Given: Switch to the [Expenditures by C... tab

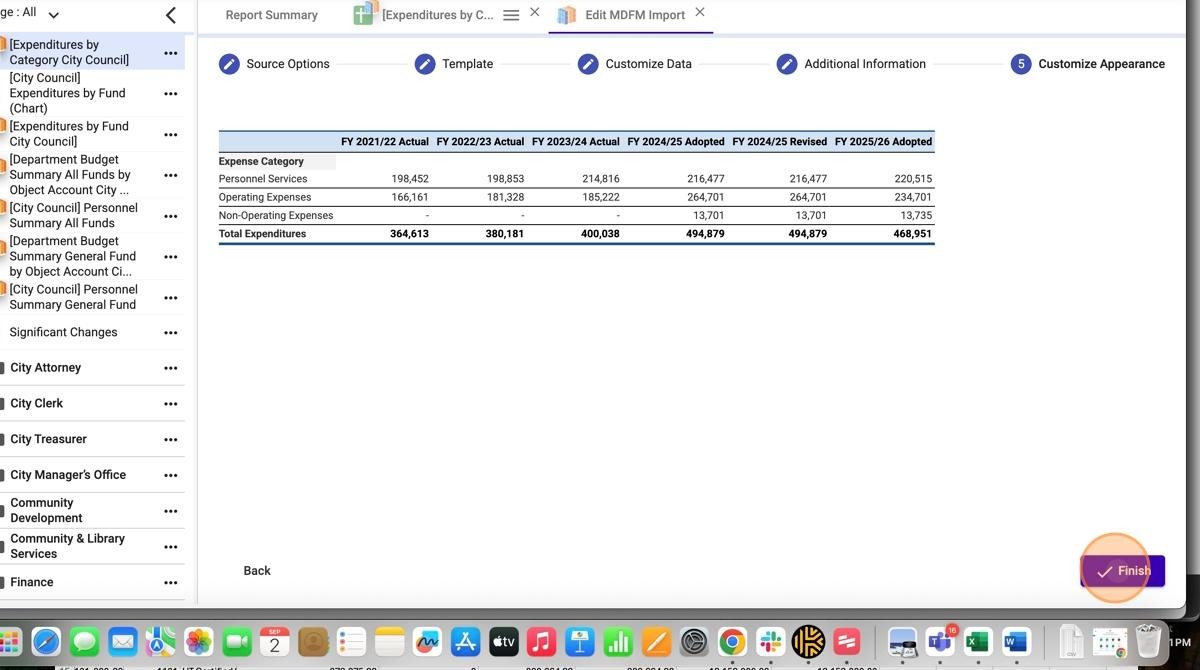Looking at the screenshot, I should [x=437, y=15].
